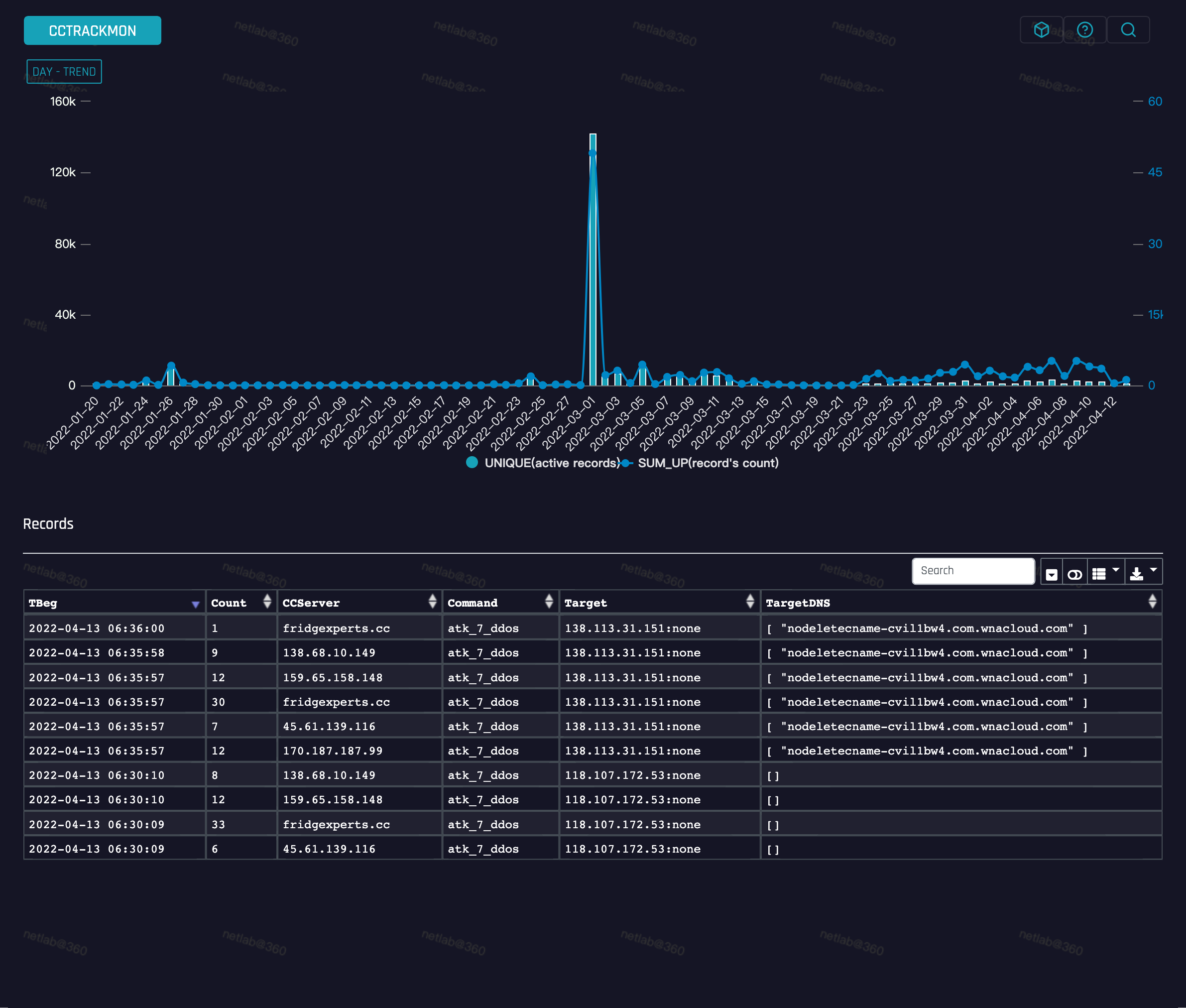The height and width of the screenshot is (1008, 1186).
Task: Open the columns list dropdown in table toolbar
Action: (1105, 572)
